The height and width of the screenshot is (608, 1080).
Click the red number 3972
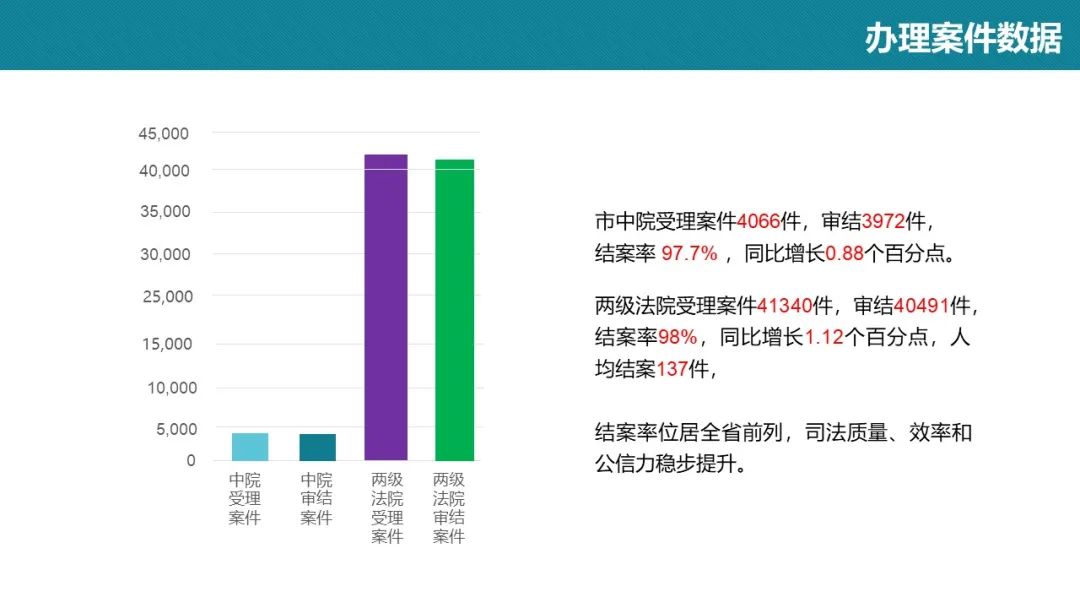(x=884, y=222)
